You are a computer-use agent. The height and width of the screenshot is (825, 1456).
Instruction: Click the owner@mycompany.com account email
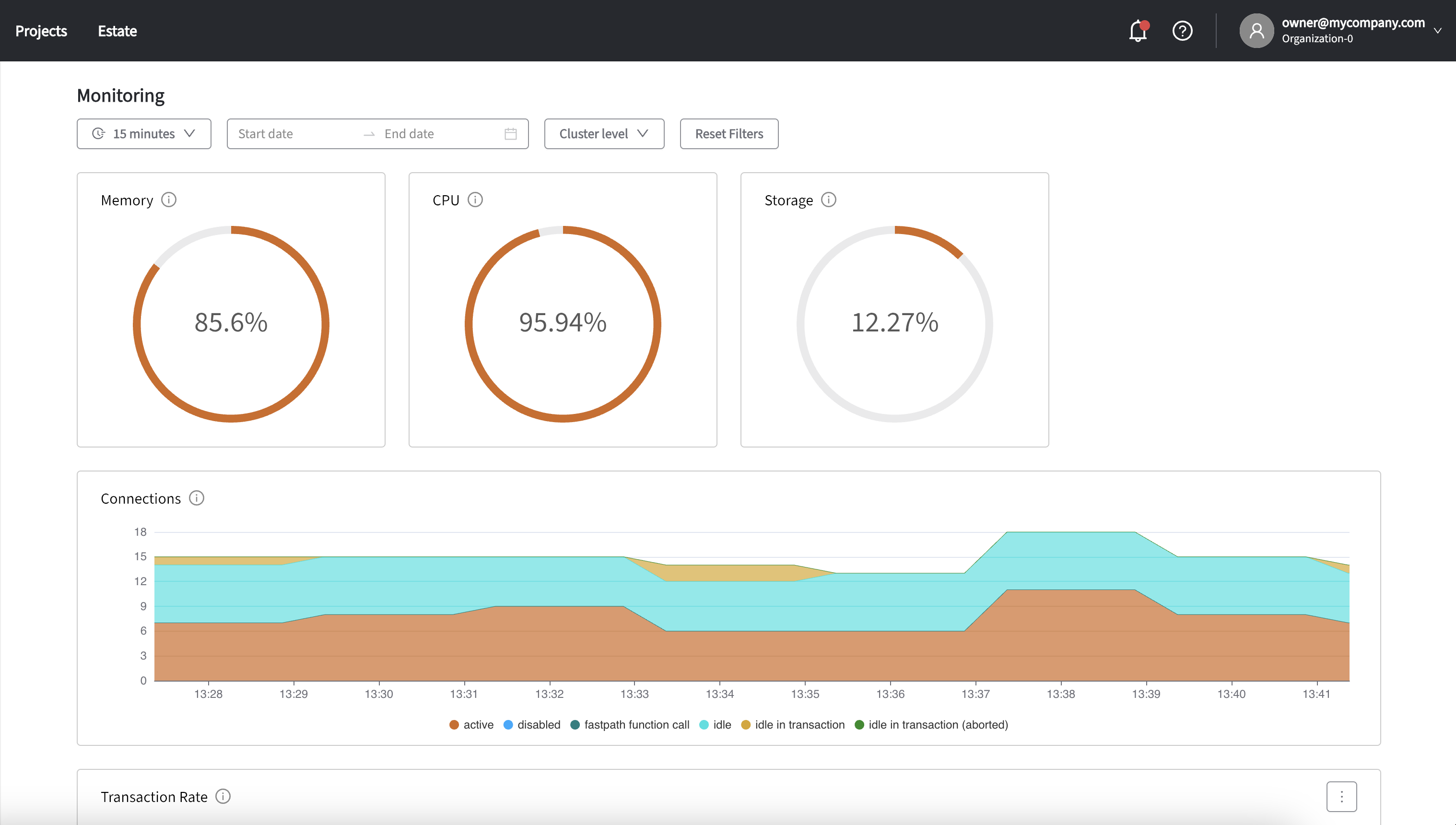tap(1353, 23)
